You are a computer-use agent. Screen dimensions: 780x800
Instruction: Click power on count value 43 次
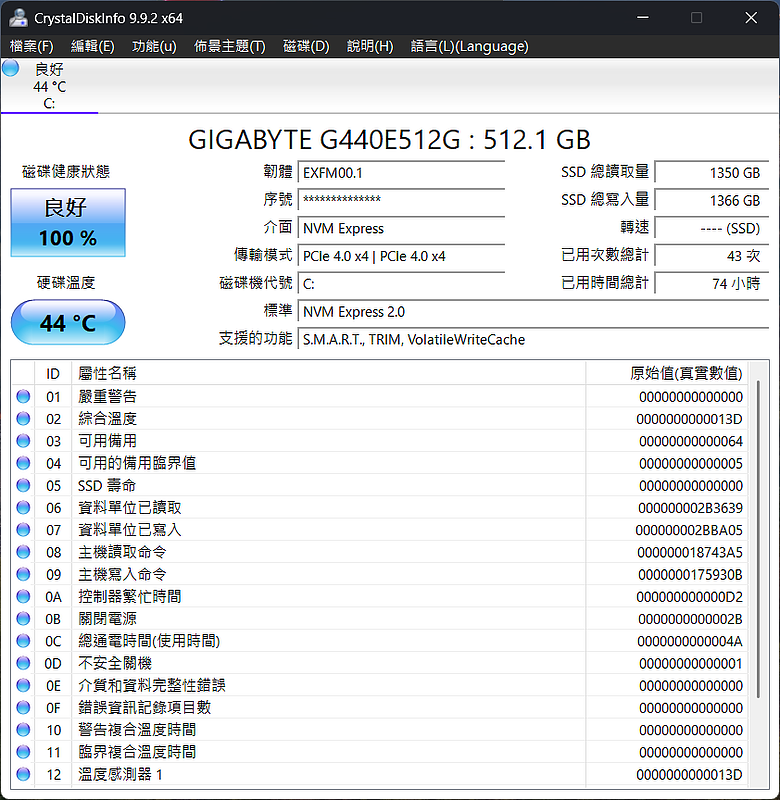click(x=712, y=256)
